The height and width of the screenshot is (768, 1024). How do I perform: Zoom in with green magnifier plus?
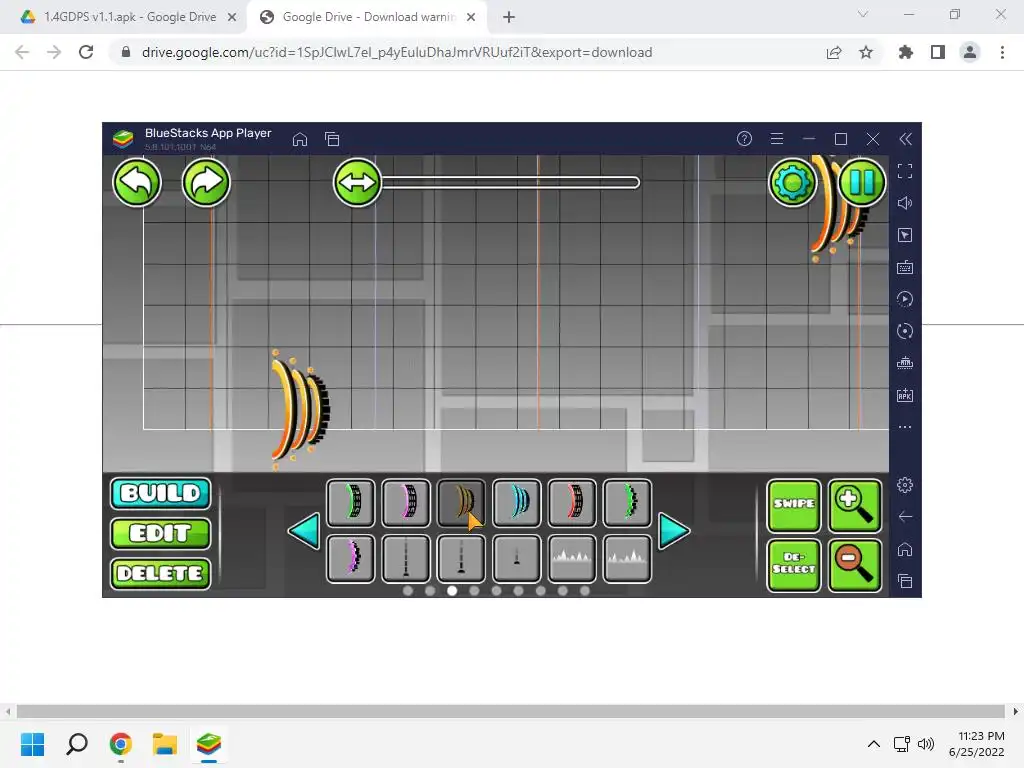855,505
